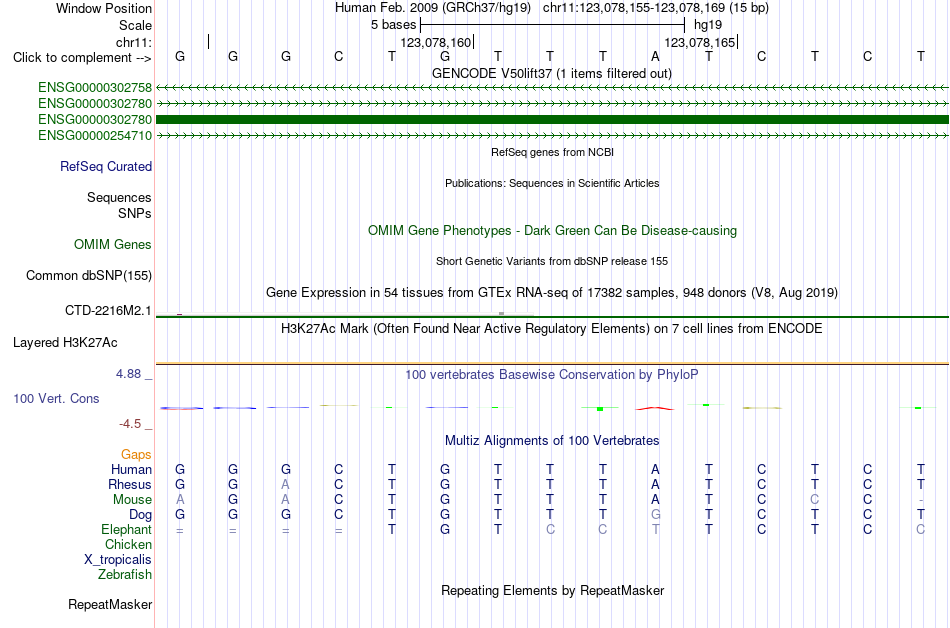Open the OMIM Gene Phenotypes track title
950x628 pixels.
pos(552,231)
